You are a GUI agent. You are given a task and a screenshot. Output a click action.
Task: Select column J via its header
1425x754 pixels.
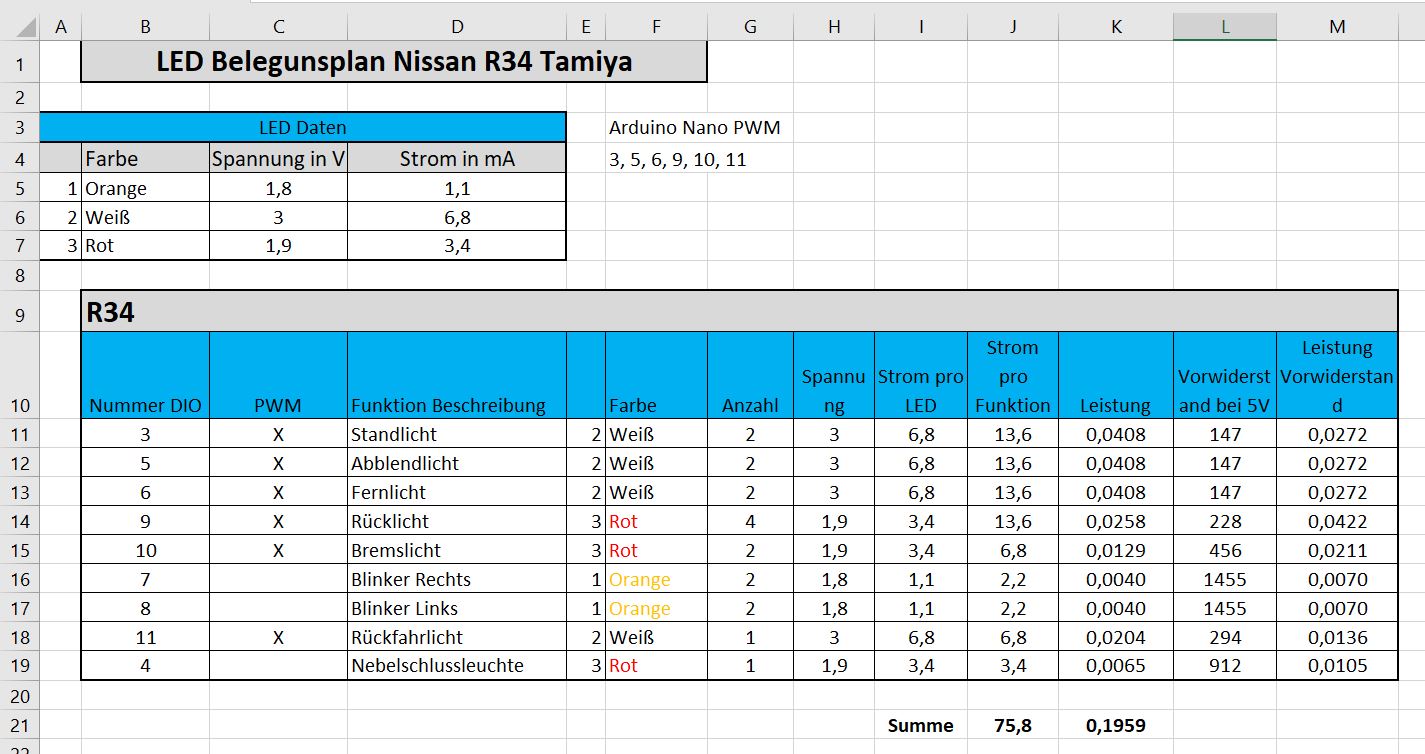pyautogui.click(x=1013, y=27)
